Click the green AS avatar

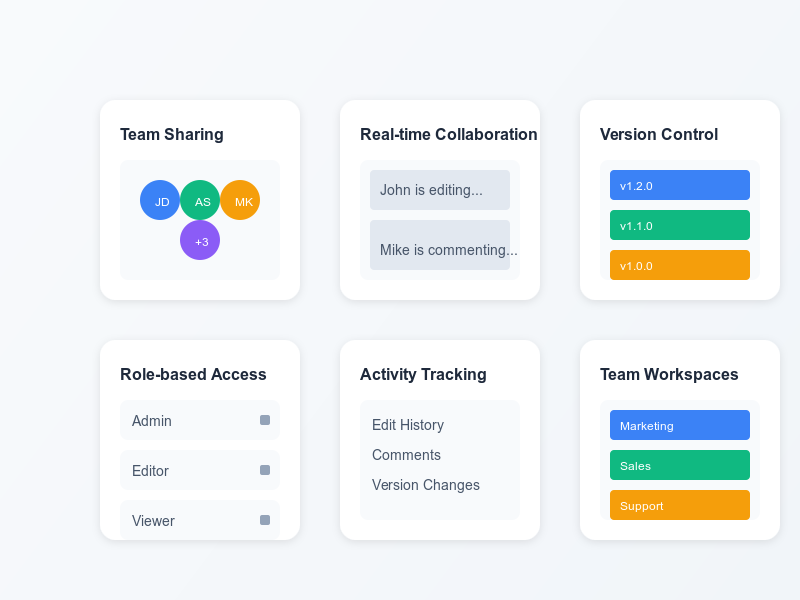pos(200,200)
